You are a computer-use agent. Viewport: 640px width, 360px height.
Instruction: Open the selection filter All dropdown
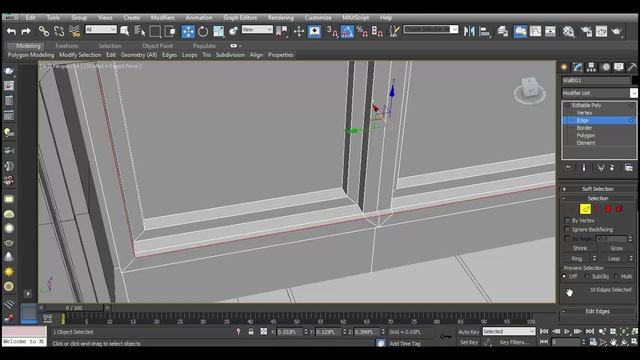point(101,29)
